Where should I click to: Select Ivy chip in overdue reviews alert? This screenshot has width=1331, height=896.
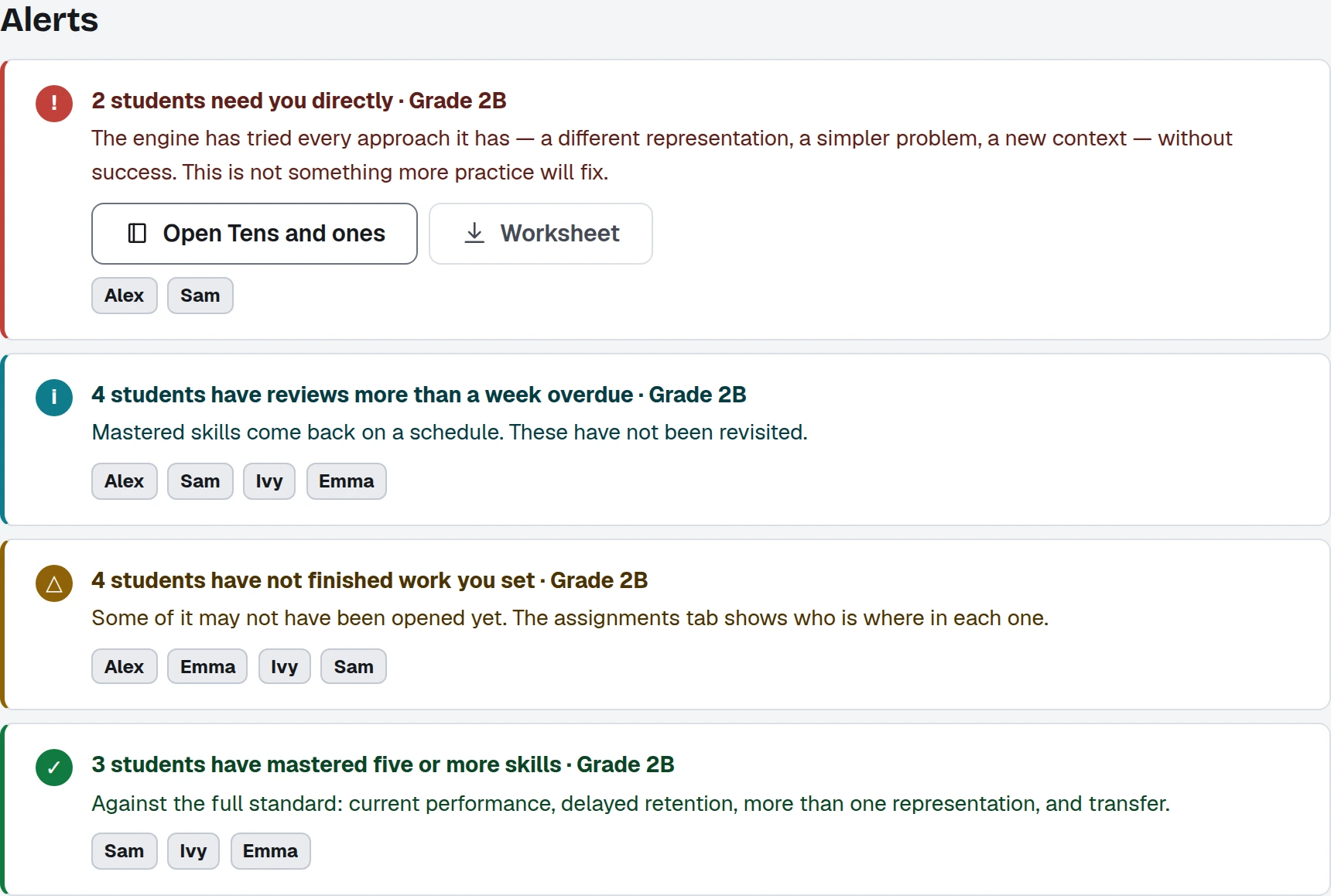click(269, 481)
